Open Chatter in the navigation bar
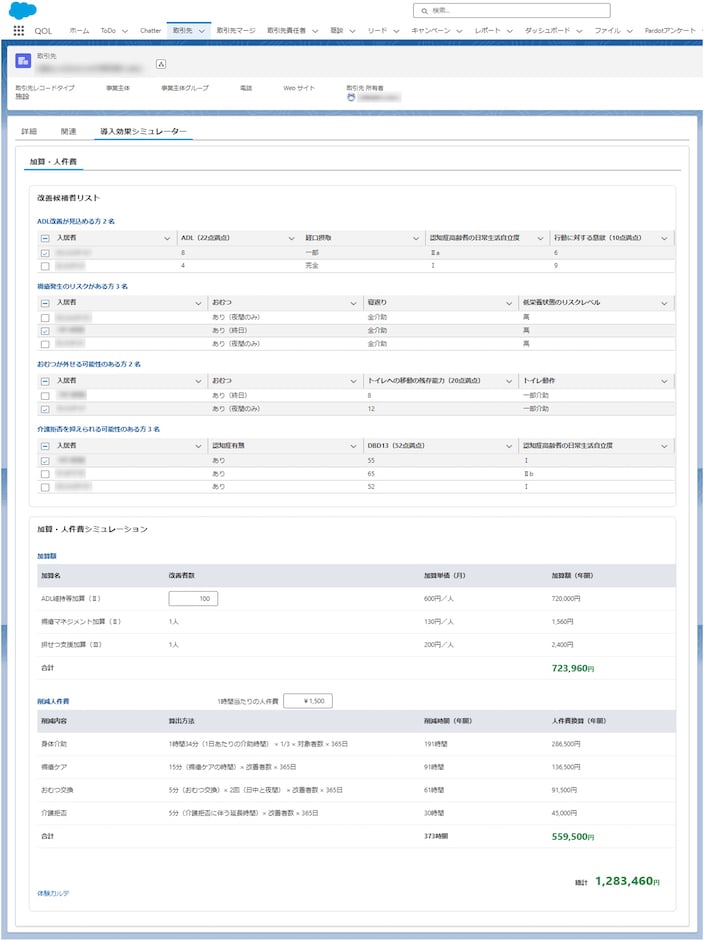 [151, 31]
